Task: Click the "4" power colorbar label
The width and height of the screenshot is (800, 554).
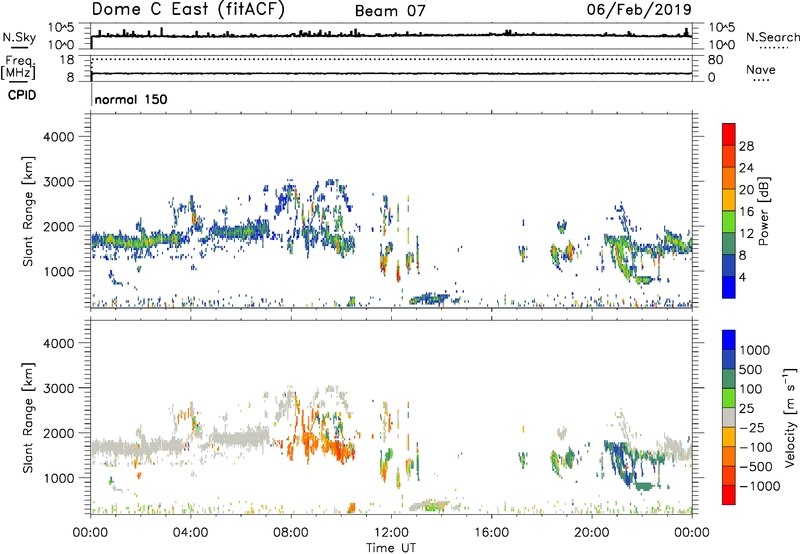Action: (x=742, y=277)
